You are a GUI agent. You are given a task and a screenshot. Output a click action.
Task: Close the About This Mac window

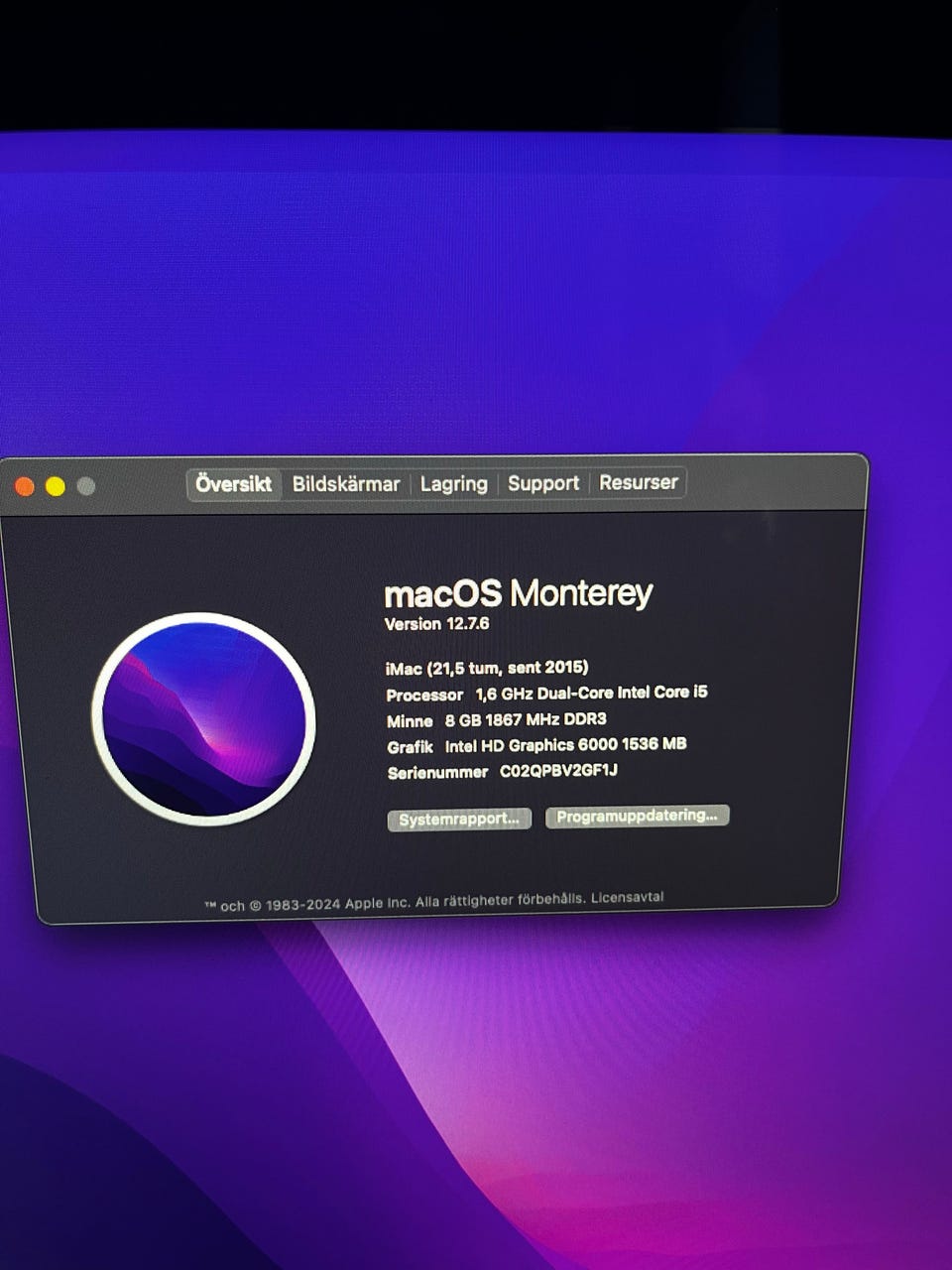tap(25, 486)
